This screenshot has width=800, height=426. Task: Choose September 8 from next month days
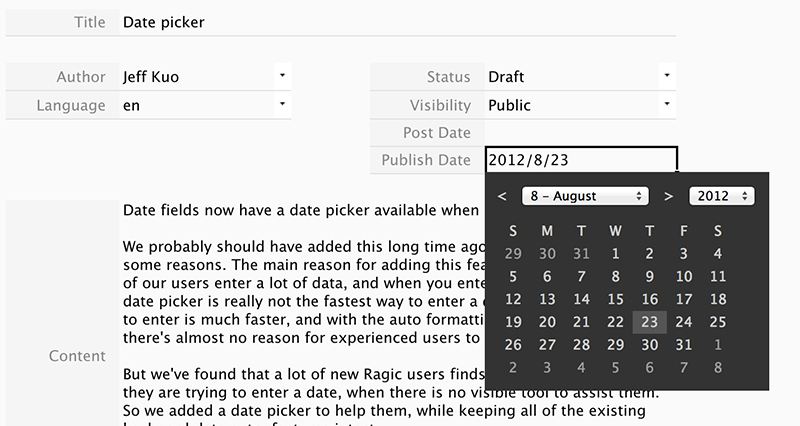(718, 367)
